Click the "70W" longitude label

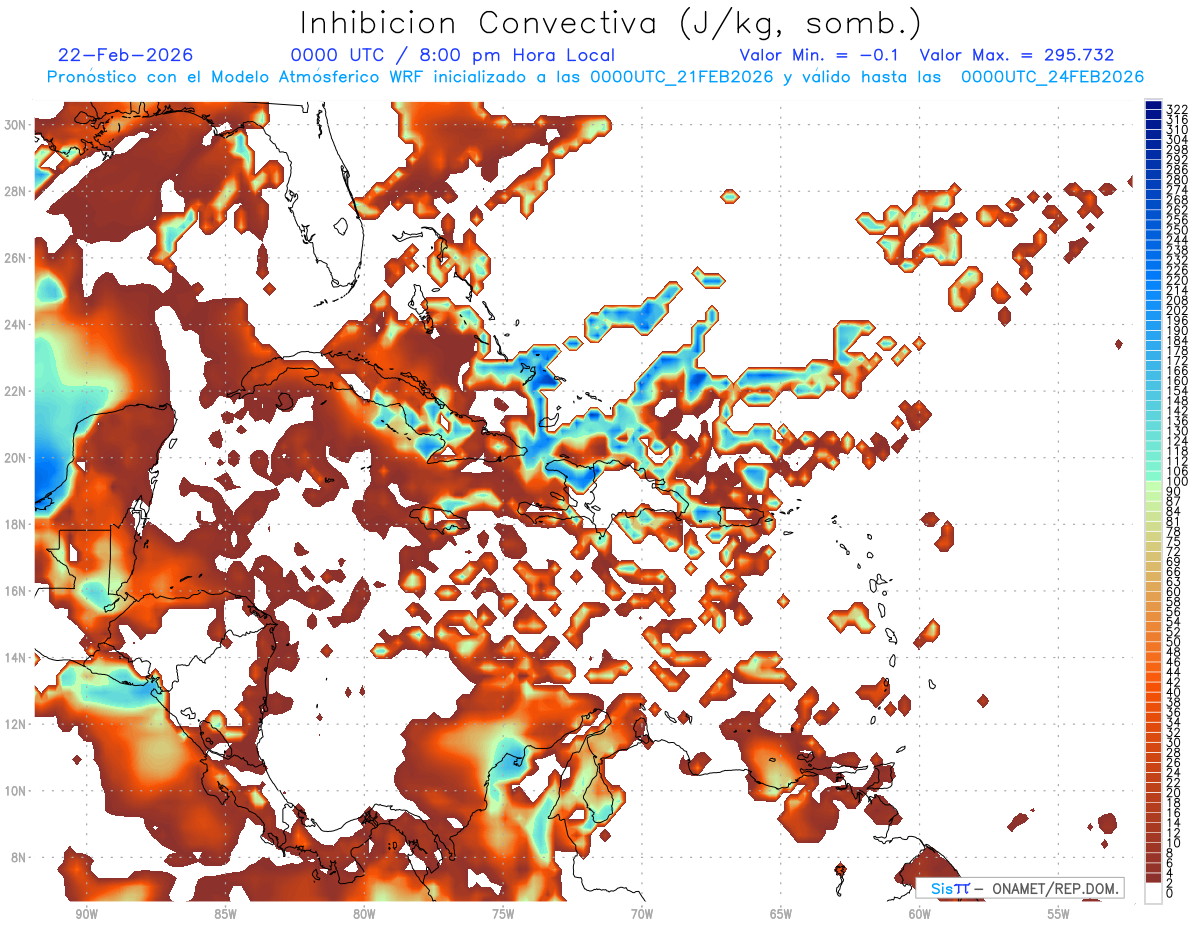point(642,914)
